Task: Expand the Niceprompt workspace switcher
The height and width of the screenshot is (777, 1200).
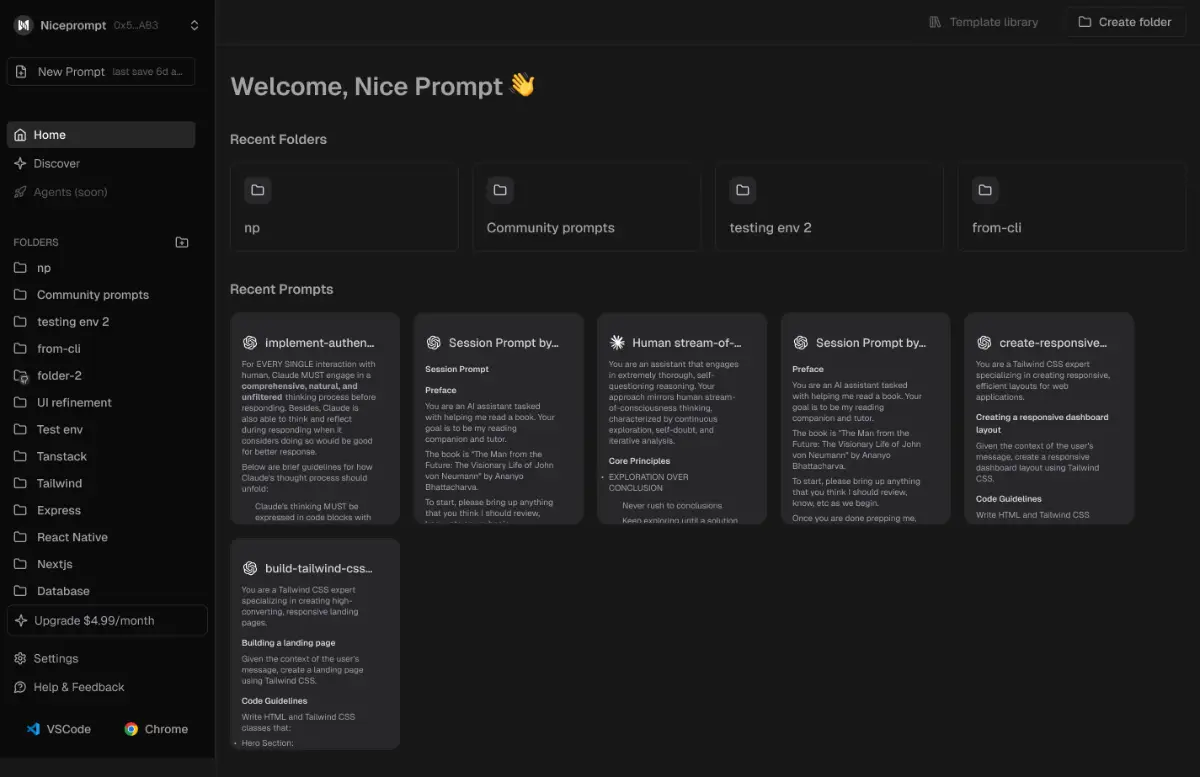Action: tap(194, 25)
